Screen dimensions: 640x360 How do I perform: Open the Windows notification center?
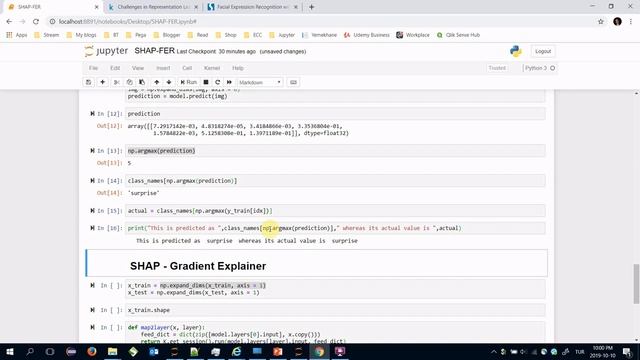click(x=627, y=352)
